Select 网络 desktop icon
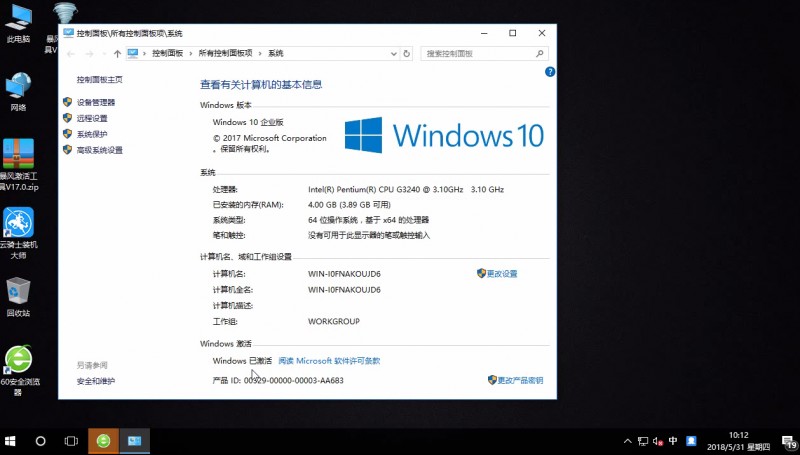 pos(18,92)
